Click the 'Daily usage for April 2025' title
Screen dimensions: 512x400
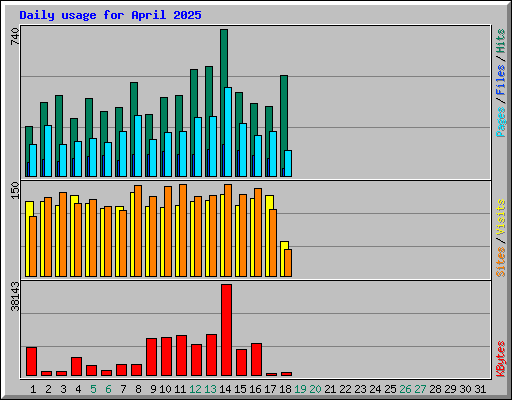click(110, 15)
